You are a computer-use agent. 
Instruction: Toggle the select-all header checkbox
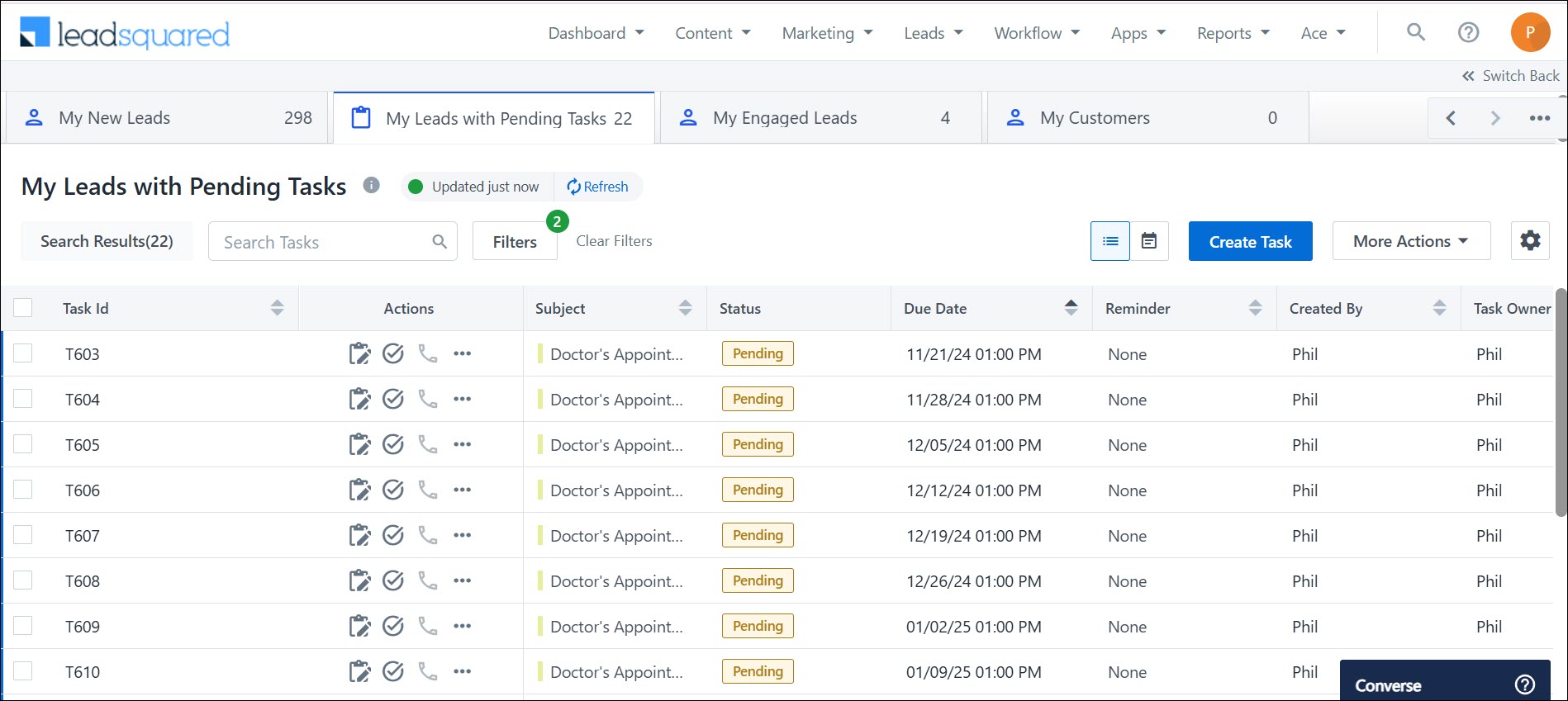coord(23,308)
